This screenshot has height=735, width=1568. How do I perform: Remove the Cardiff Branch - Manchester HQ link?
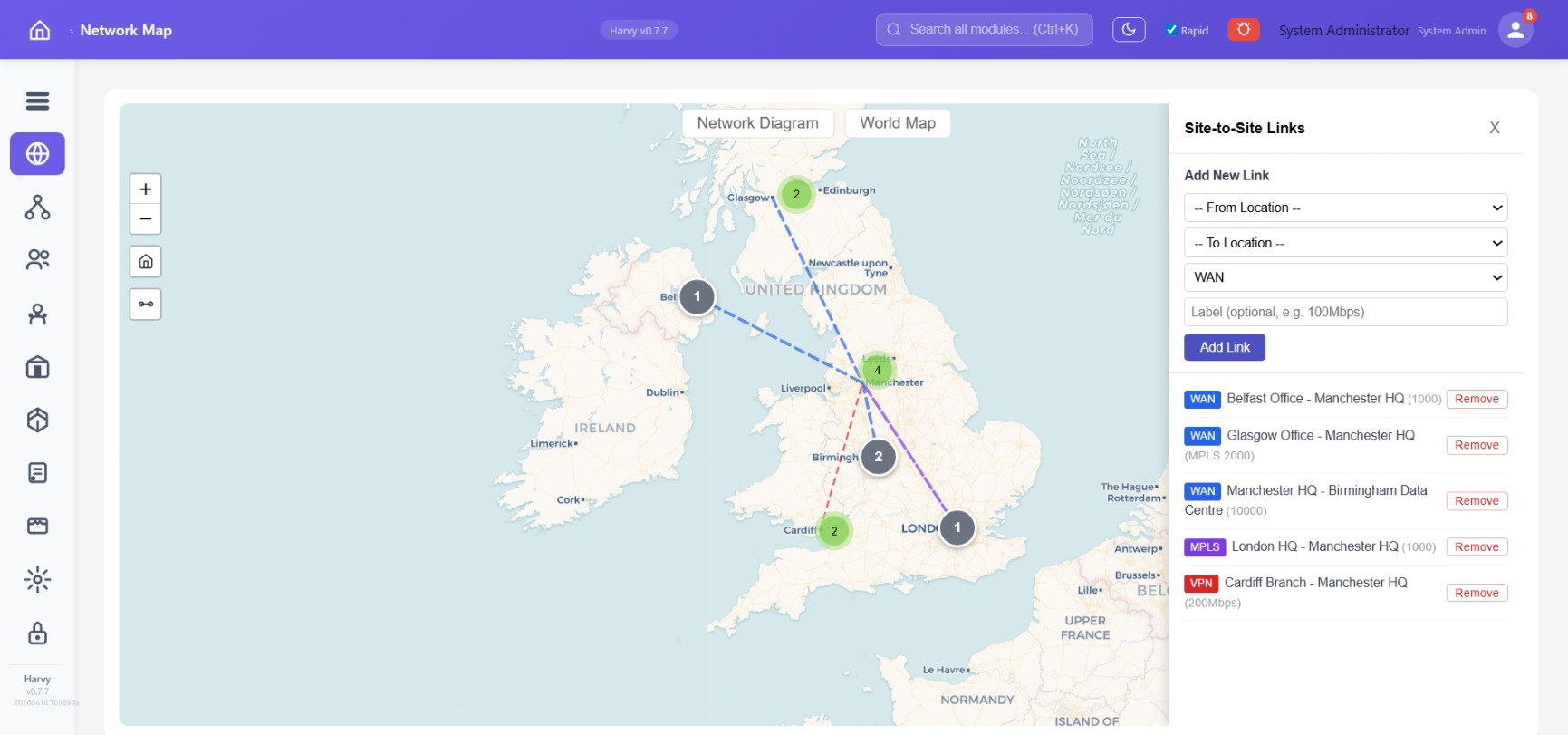pyautogui.click(x=1477, y=593)
